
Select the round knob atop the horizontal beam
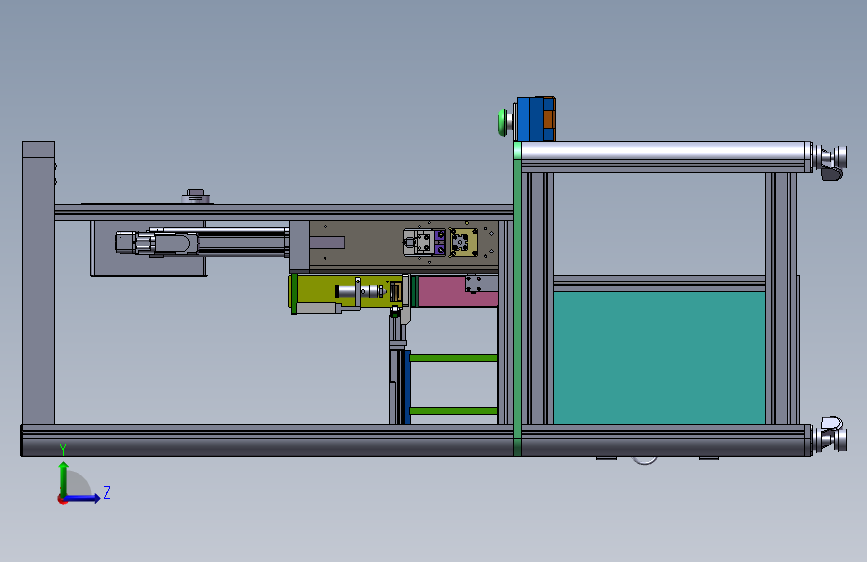[x=195, y=196]
